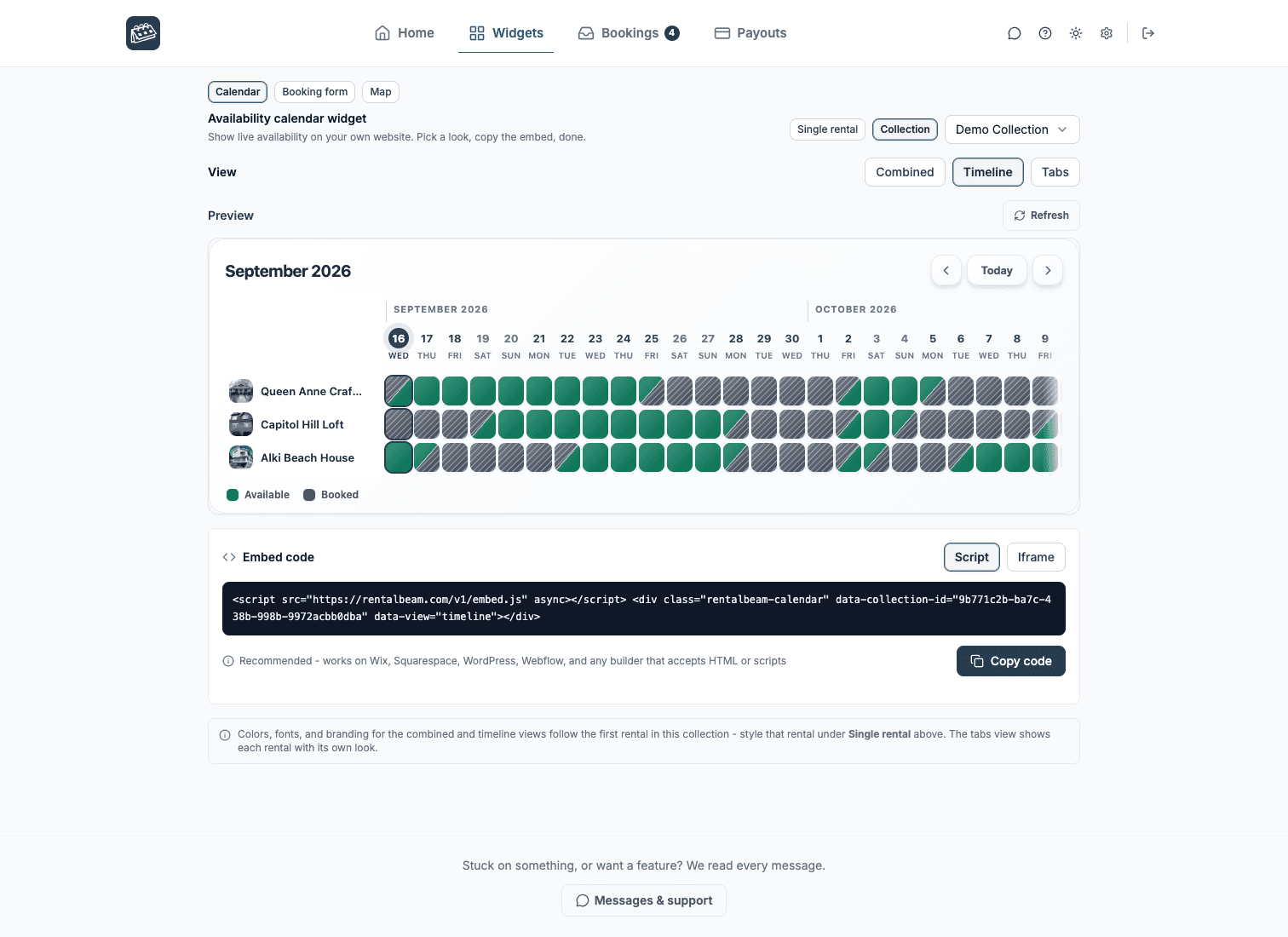This screenshot has width=1288, height=937.
Task: Click the Capitol Hill Loft rental name
Action: tap(302, 424)
